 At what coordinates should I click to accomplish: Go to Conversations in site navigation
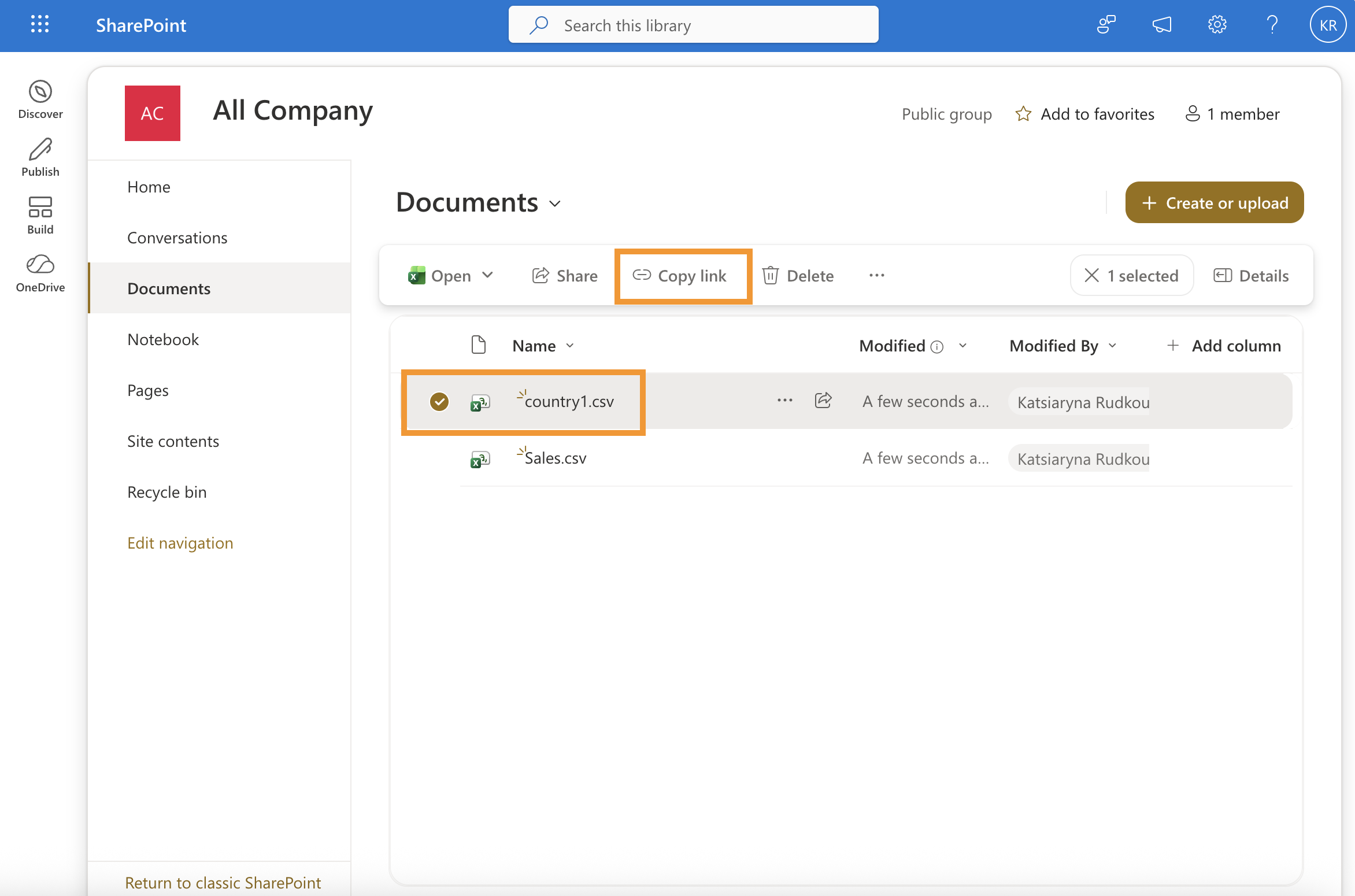[177, 238]
